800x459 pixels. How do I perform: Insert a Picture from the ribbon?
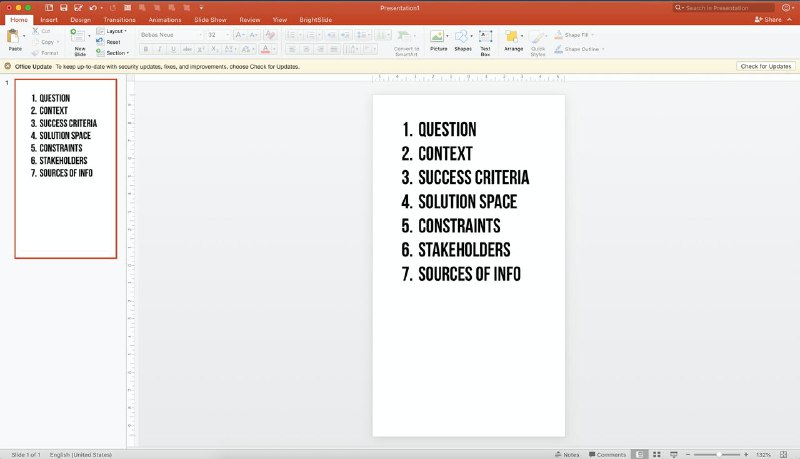pyautogui.click(x=438, y=41)
